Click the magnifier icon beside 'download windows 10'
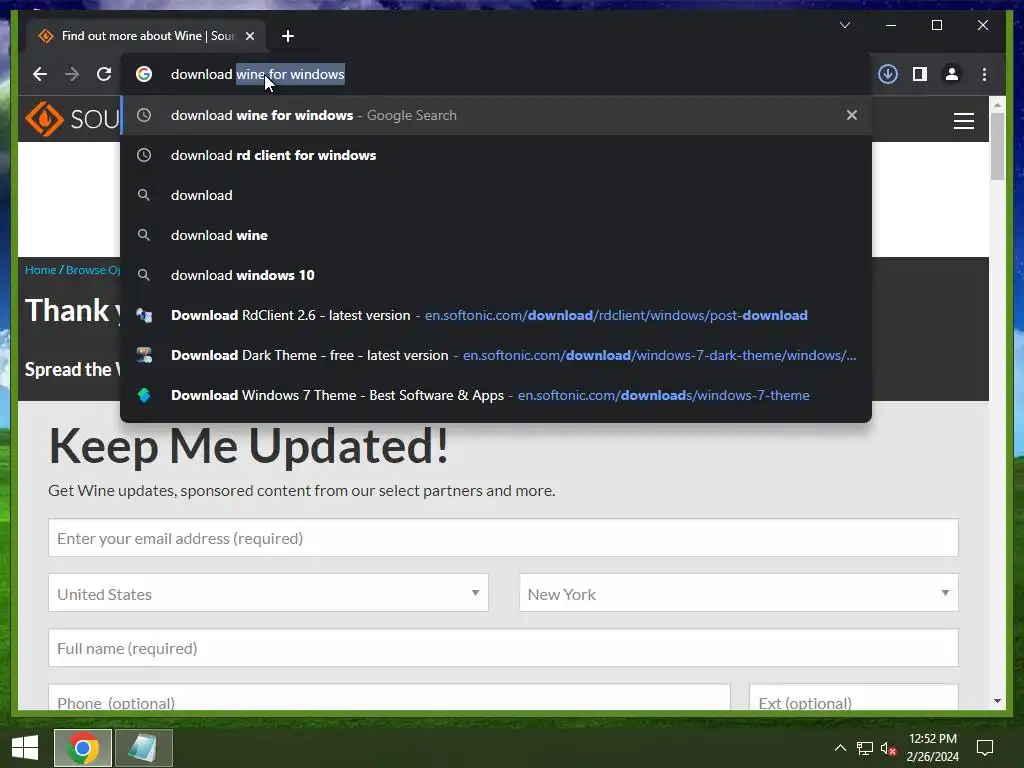 tap(144, 275)
